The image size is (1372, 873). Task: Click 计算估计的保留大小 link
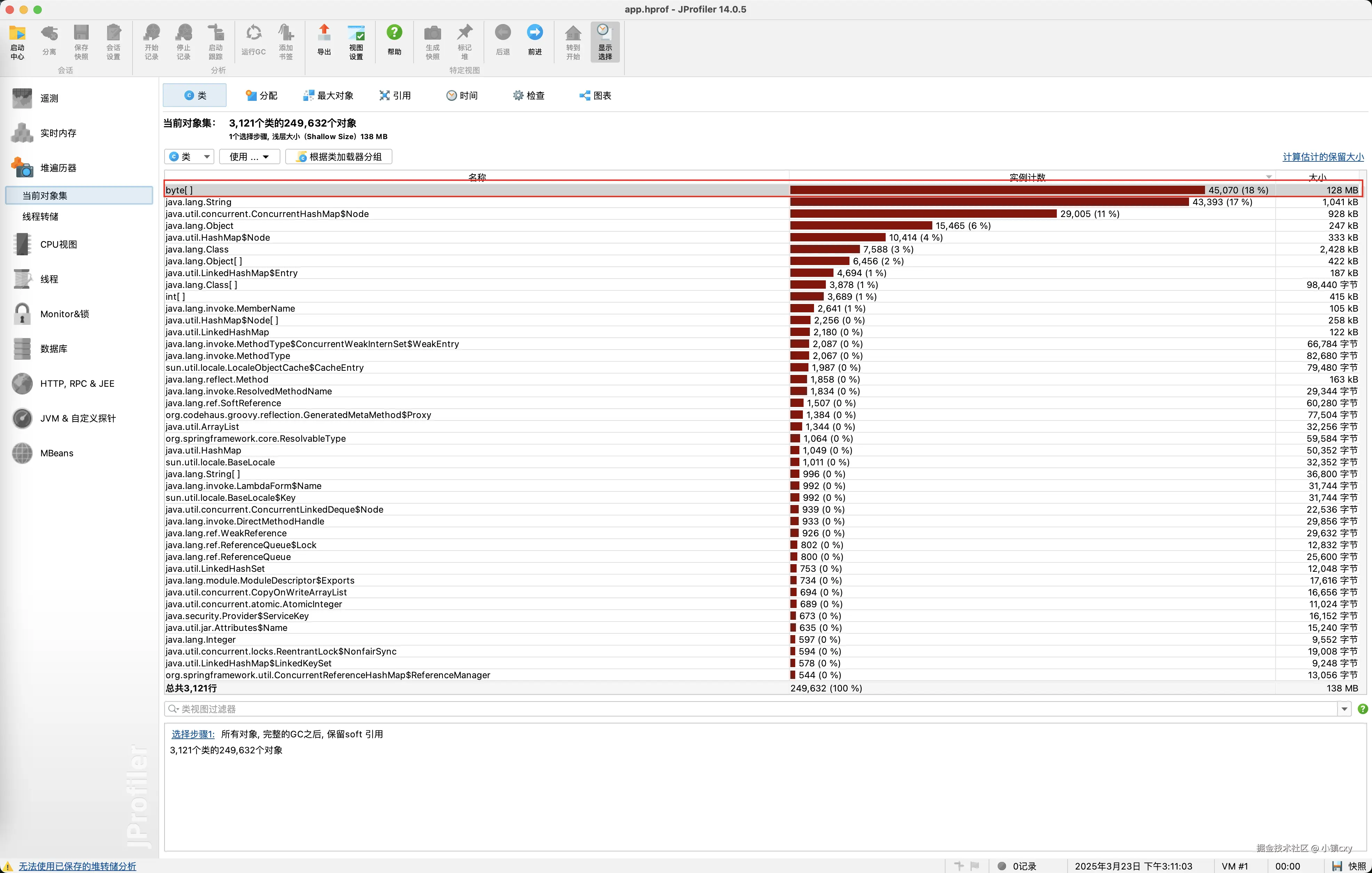point(1323,157)
